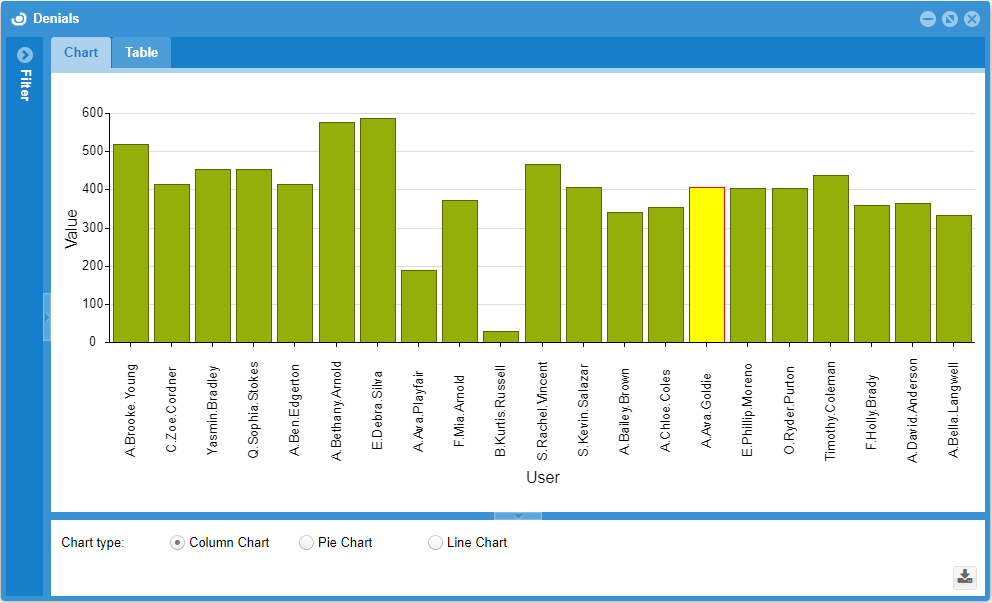Select Pie Chart radio button
Screen dimensions: 992x603
pos(307,542)
